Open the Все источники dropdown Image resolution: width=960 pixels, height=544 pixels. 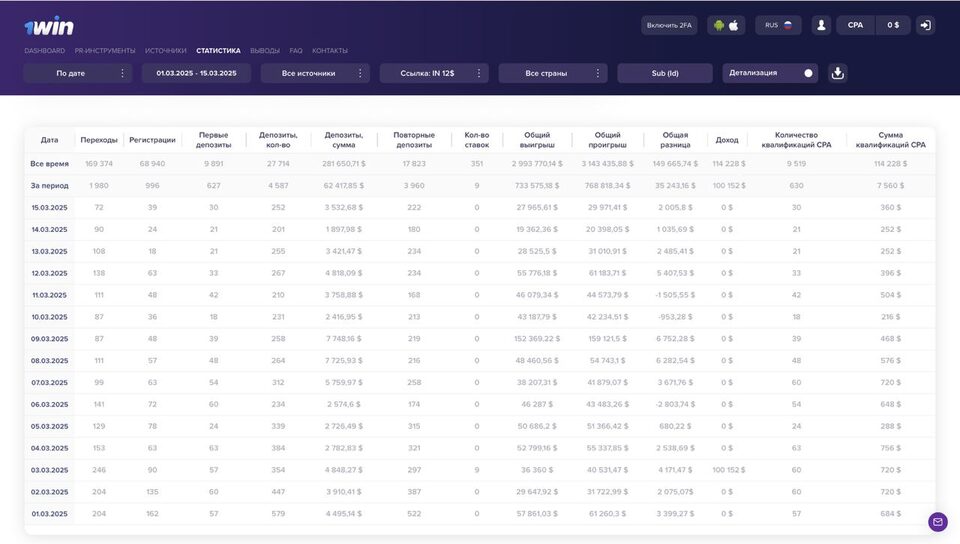pos(315,73)
